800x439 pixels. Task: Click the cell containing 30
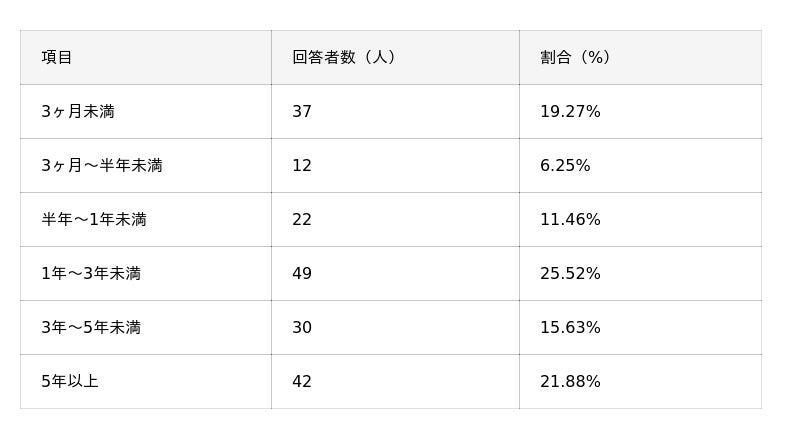click(302, 328)
